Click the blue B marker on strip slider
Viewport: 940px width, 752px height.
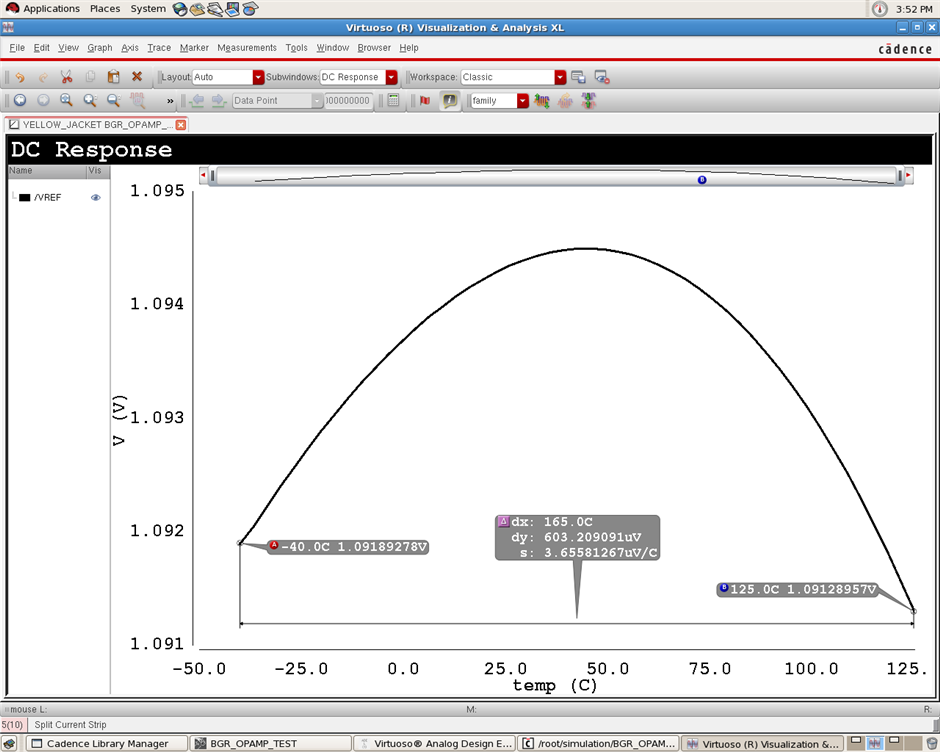coord(702,180)
